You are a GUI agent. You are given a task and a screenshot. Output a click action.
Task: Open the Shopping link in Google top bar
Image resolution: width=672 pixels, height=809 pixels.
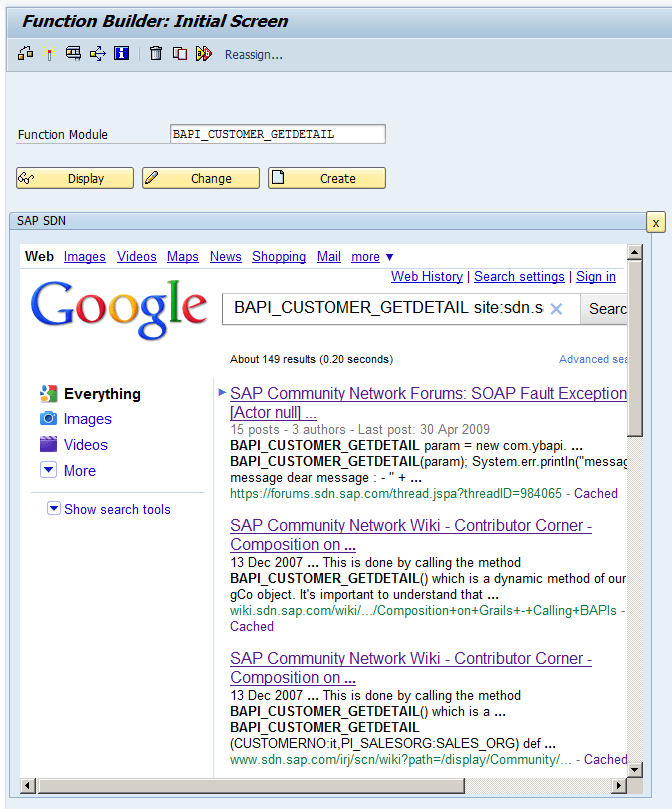279,256
